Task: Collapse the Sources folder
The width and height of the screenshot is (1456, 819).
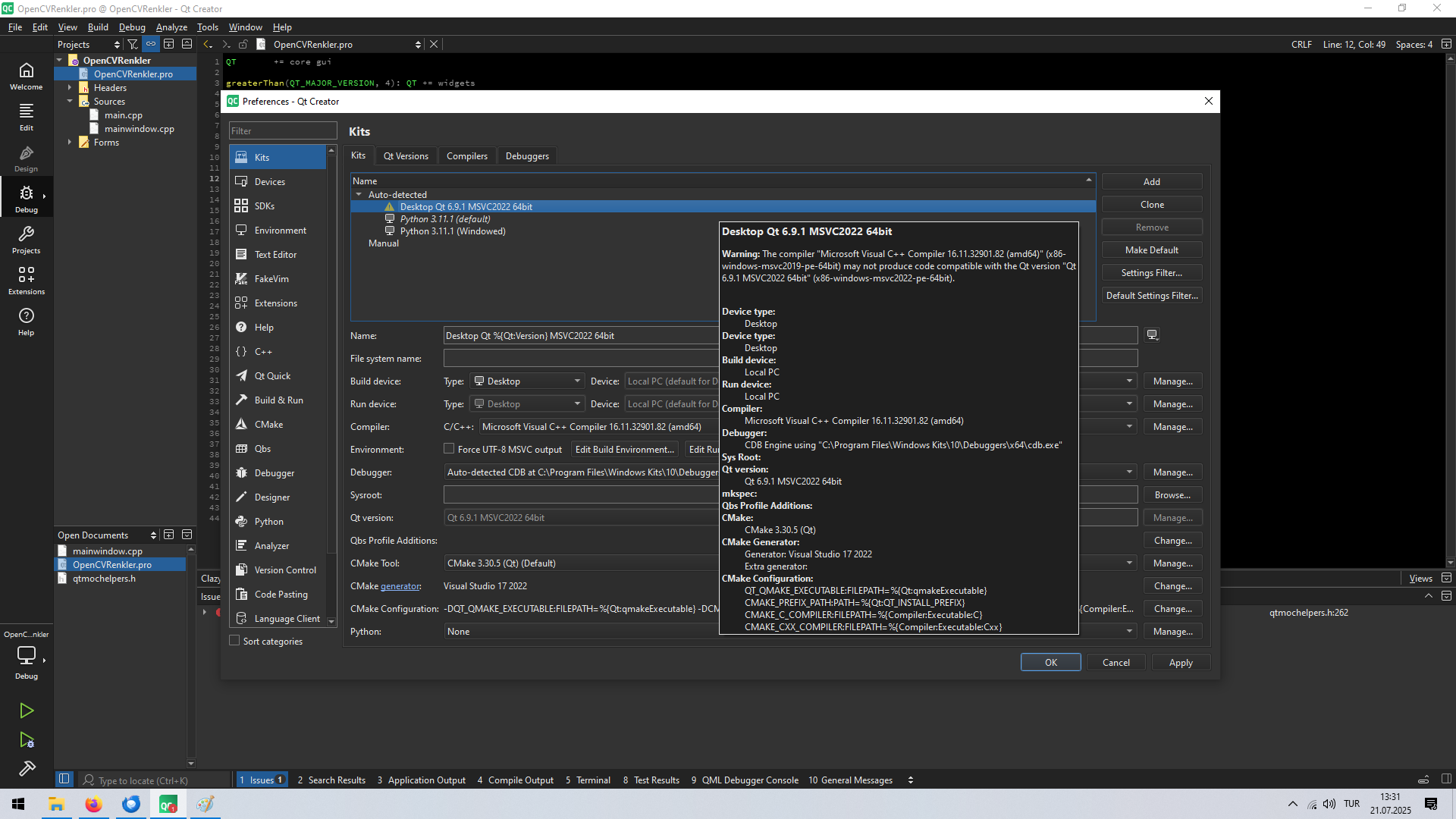Action: tap(70, 101)
